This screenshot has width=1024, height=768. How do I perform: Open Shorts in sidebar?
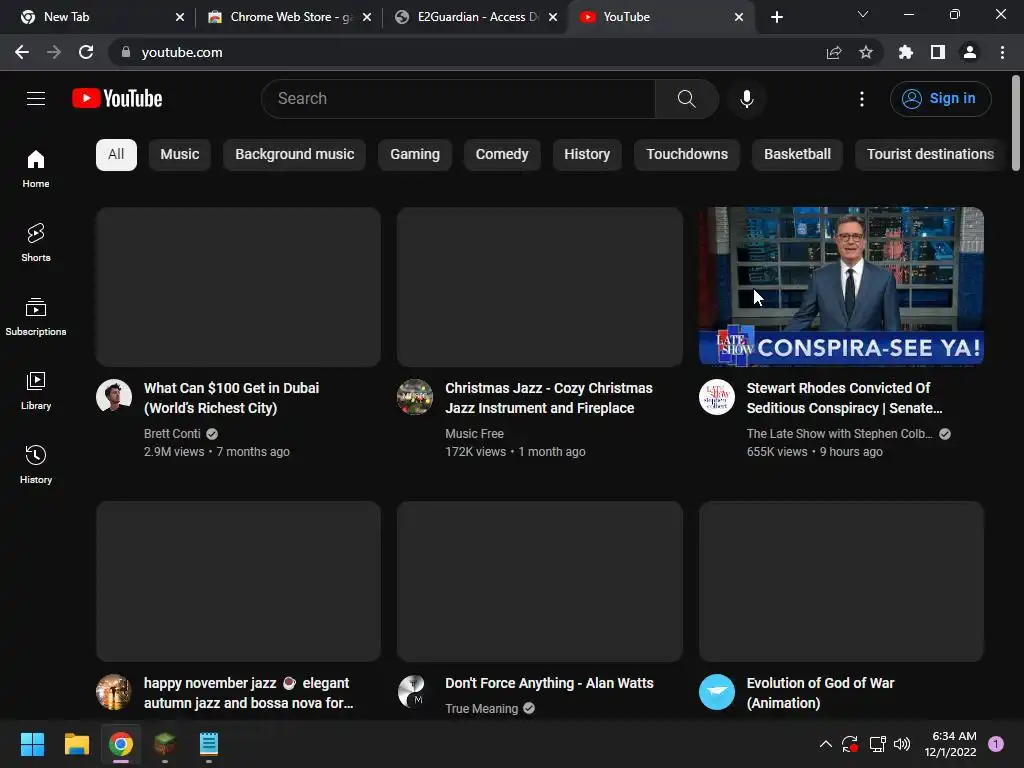(x=36, y=242)
